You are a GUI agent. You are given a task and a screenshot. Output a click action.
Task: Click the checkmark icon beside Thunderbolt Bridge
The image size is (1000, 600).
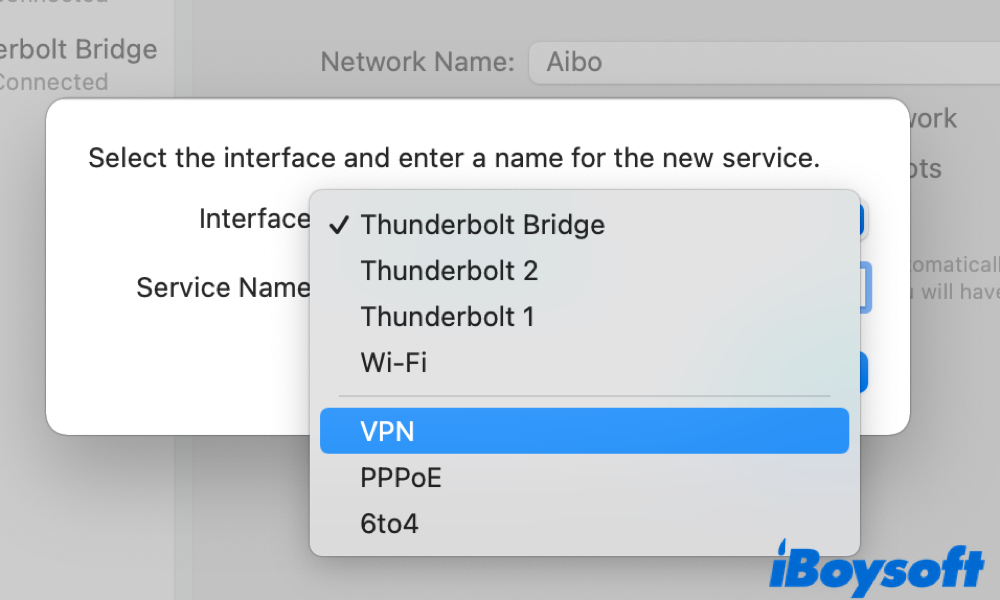coord(338,225)
